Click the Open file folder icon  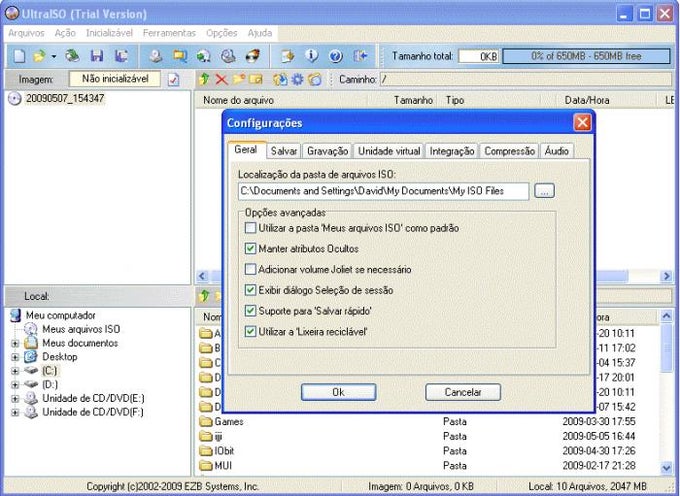click(40, 56)
